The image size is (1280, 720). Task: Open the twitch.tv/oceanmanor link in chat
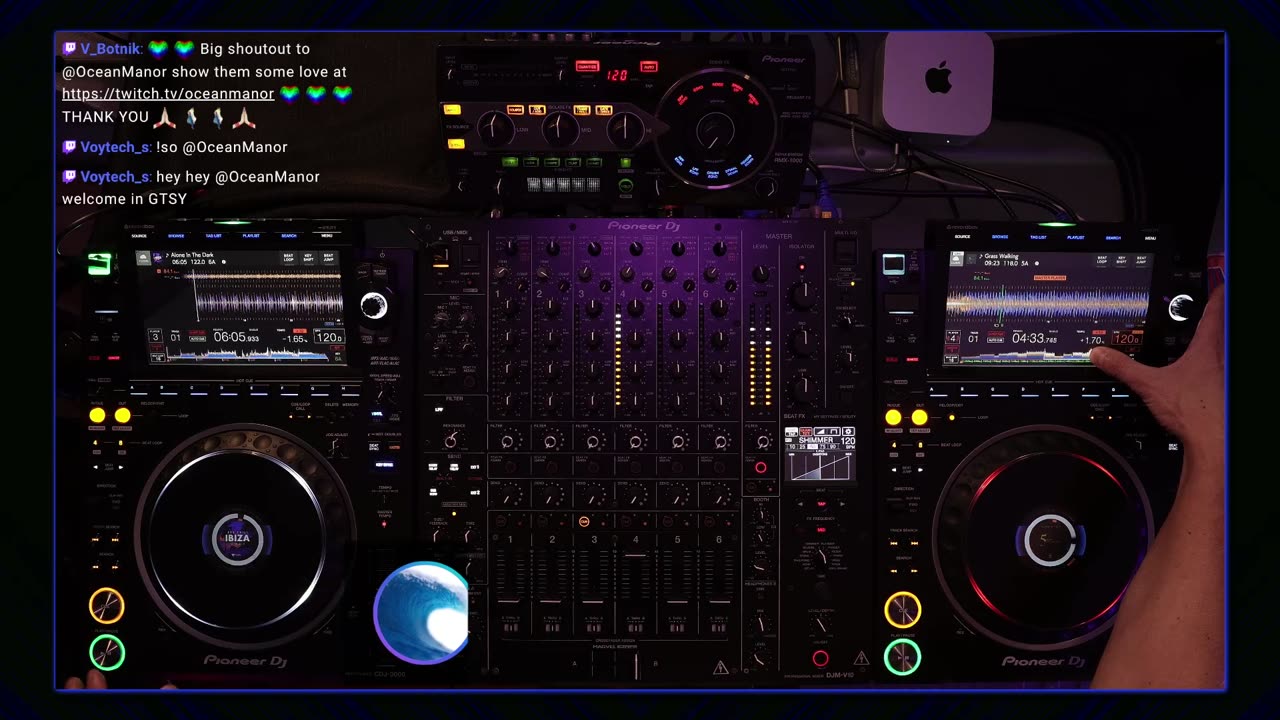pyautogui.click(x=168, y=94)
